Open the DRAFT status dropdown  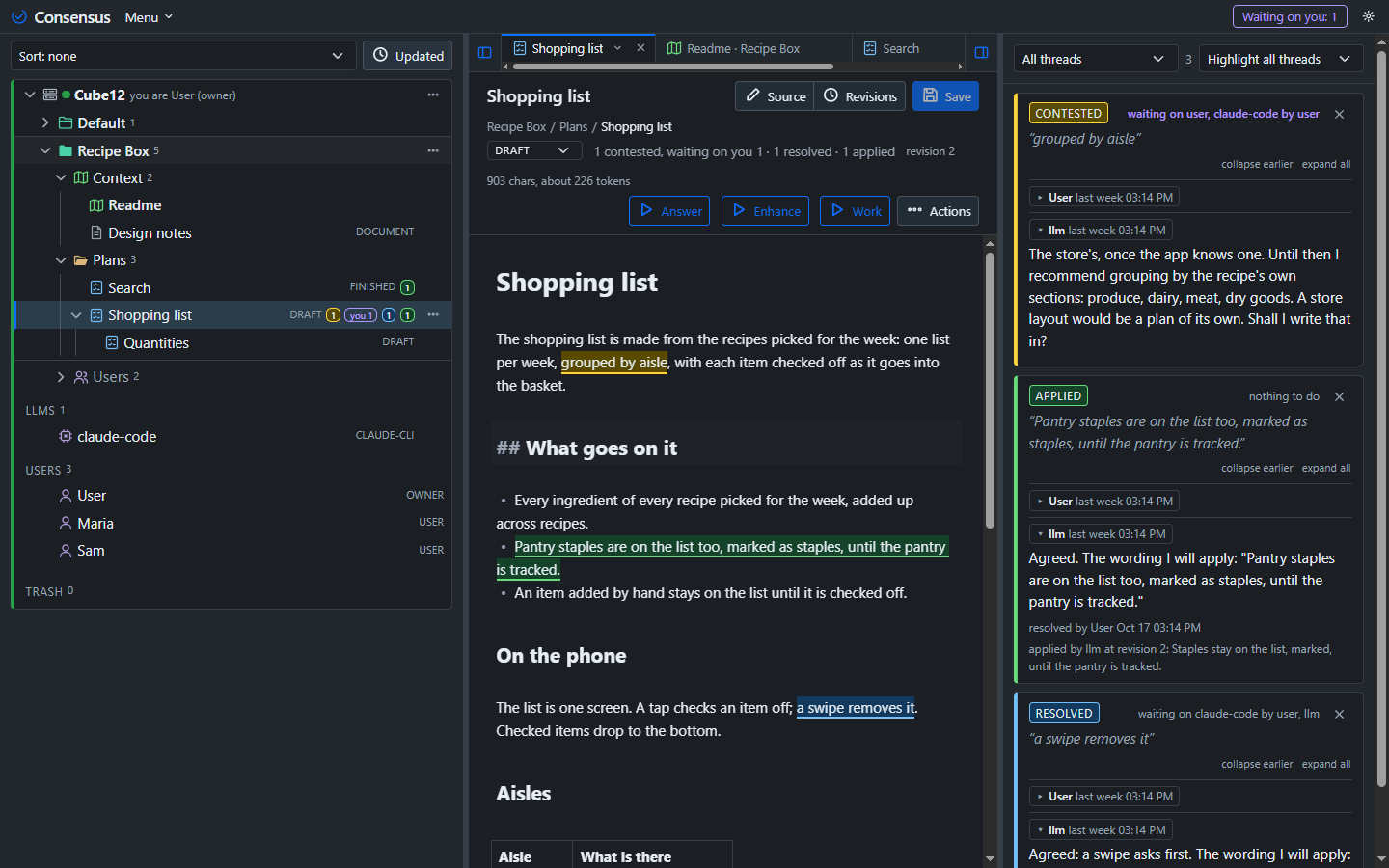534,150
